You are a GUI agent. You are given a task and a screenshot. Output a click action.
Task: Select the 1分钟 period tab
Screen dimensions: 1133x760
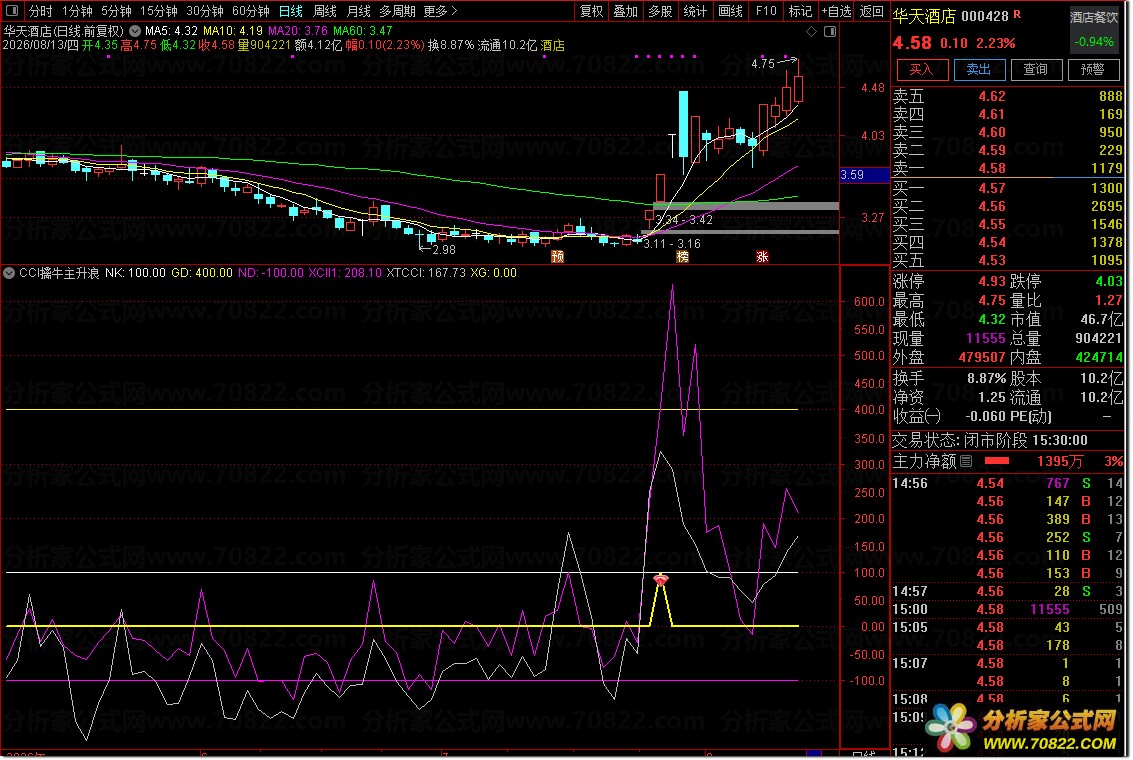(x=77, y=11)
